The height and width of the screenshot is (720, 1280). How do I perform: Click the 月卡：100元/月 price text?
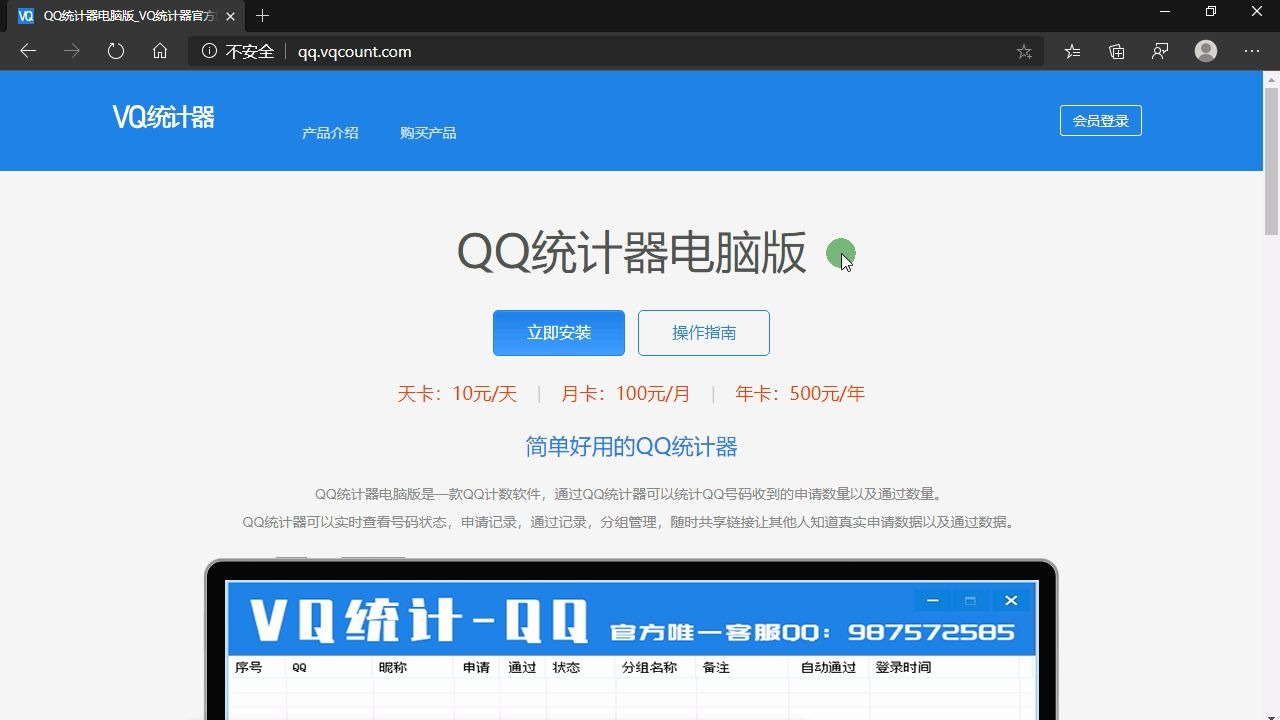625,394
